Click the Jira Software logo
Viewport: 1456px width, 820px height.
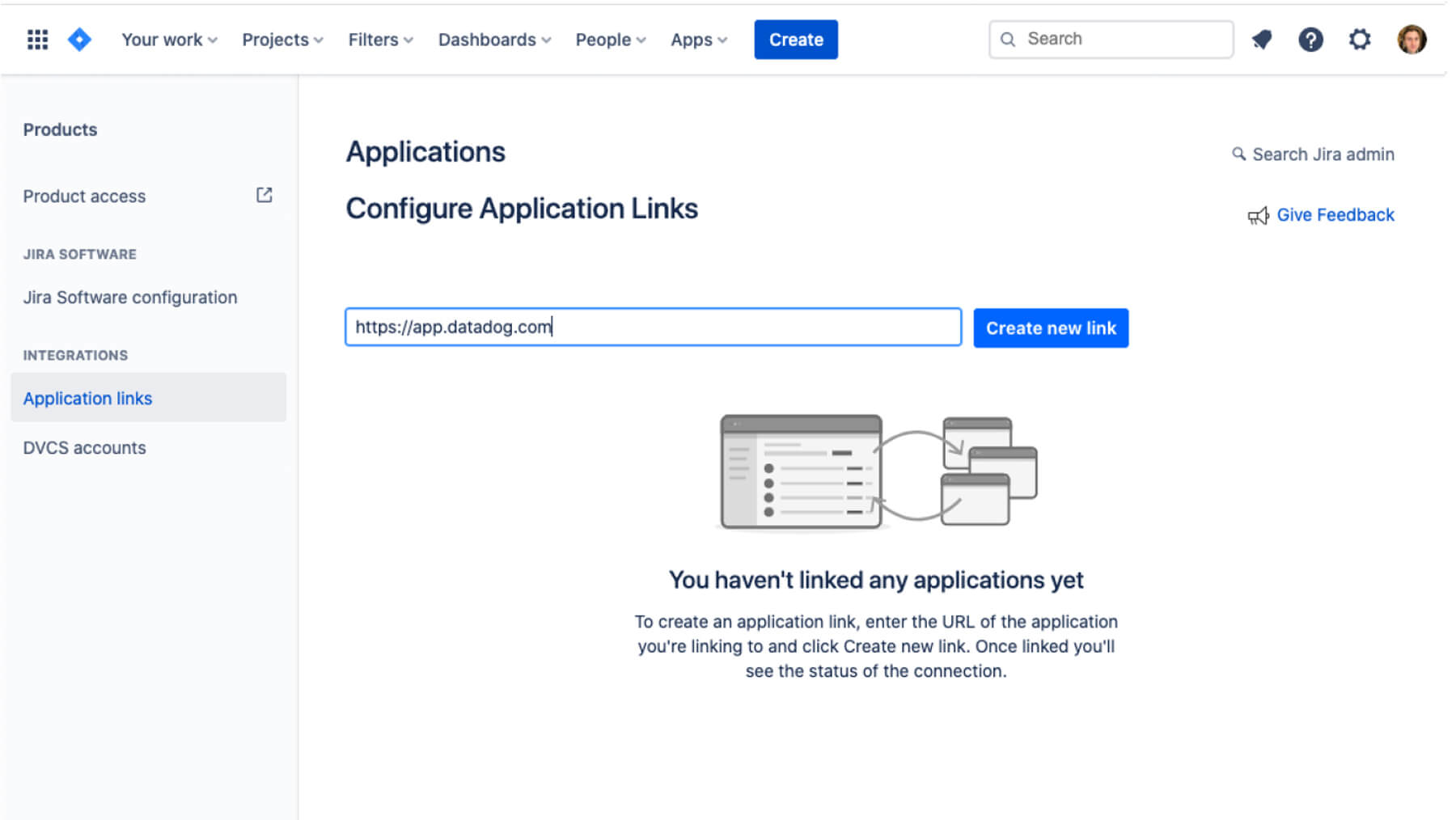click(x=79, y=39)
